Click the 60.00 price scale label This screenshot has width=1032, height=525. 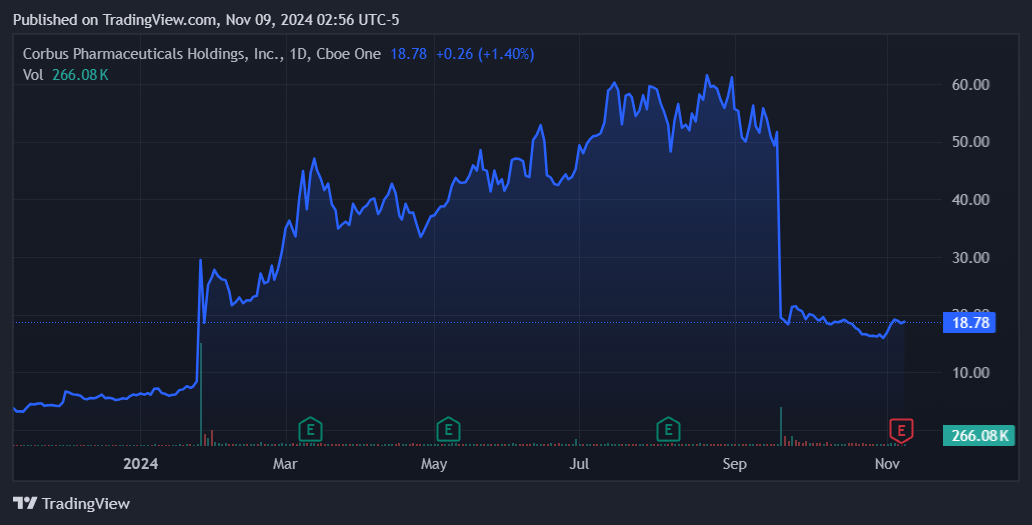pos(971,85)
